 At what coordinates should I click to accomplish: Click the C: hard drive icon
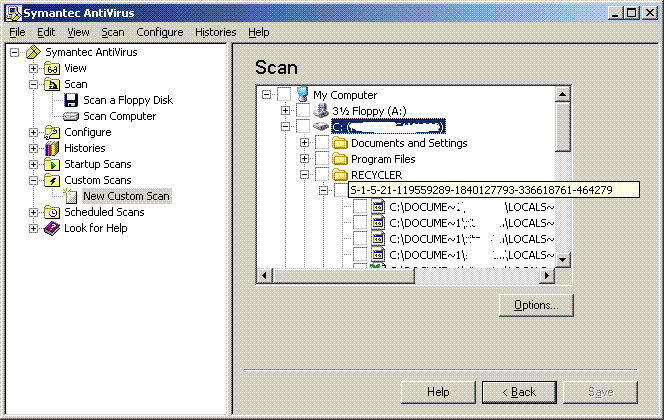321,126
